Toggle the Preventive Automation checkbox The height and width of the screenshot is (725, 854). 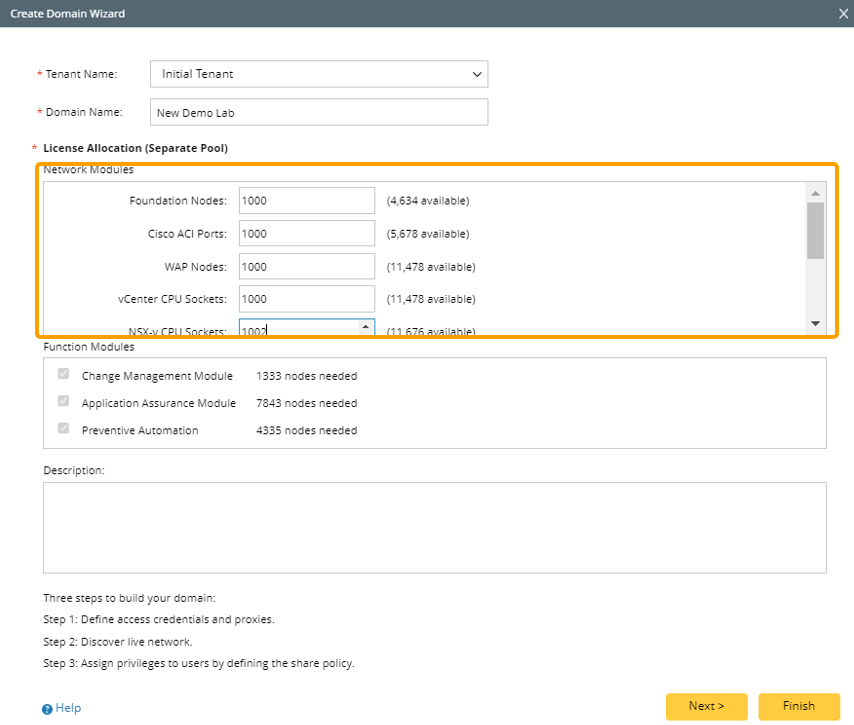pyautogui.click(x=64, y=429)
